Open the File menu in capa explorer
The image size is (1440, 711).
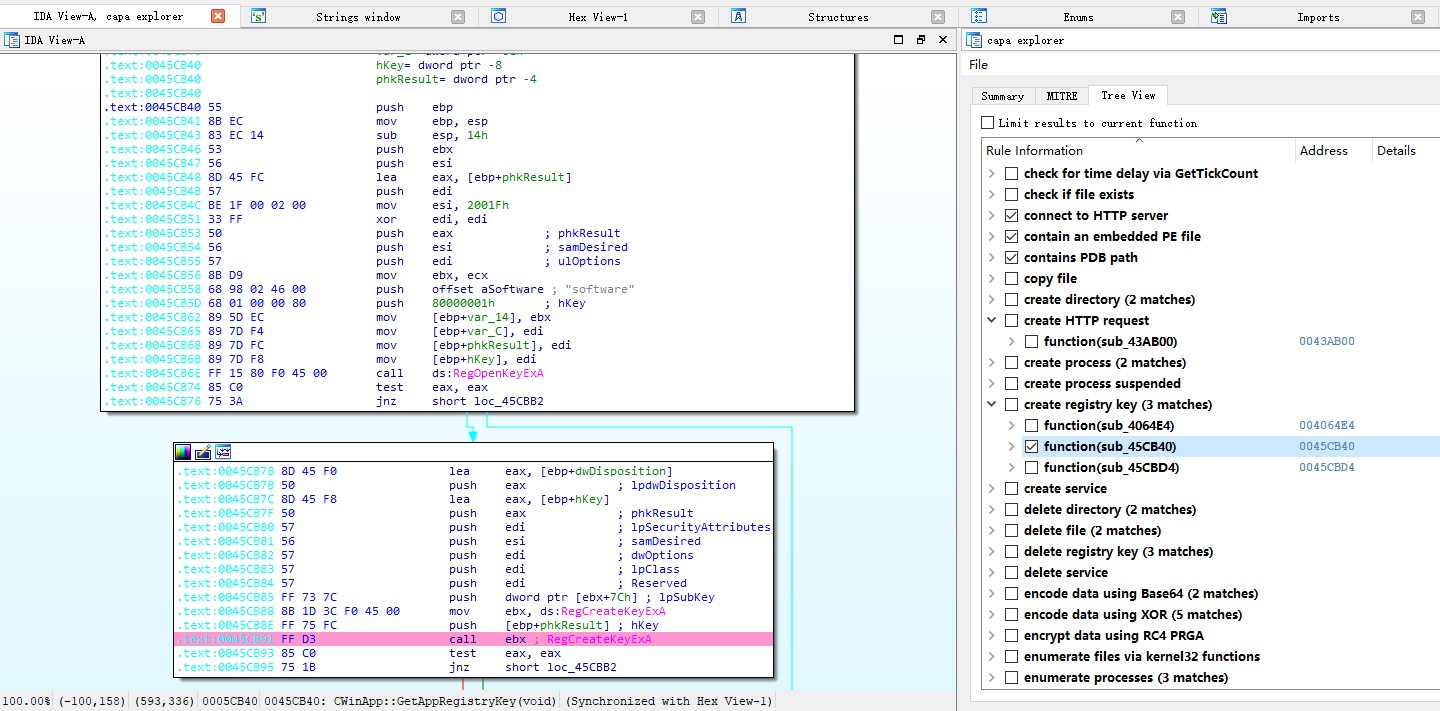point(978,64)
